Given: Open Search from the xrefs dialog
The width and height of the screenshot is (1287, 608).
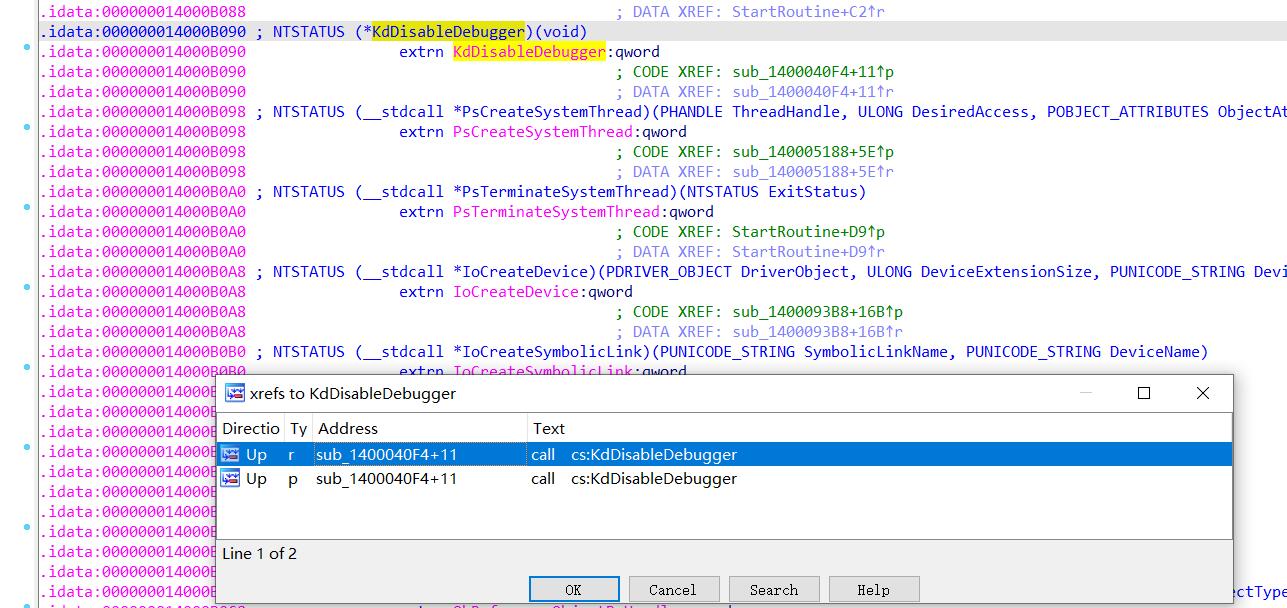Looking at the screenshot, I should [x=773, y=589].
